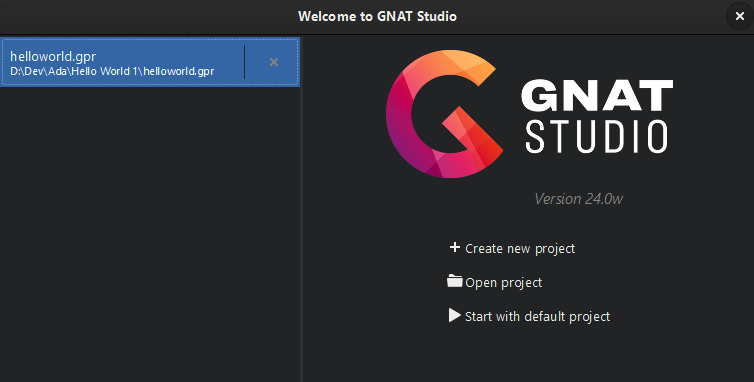This screenshot has height=382, width=754.
Task: Click the Version 24.0w label
Action: (x=578, y=199)
